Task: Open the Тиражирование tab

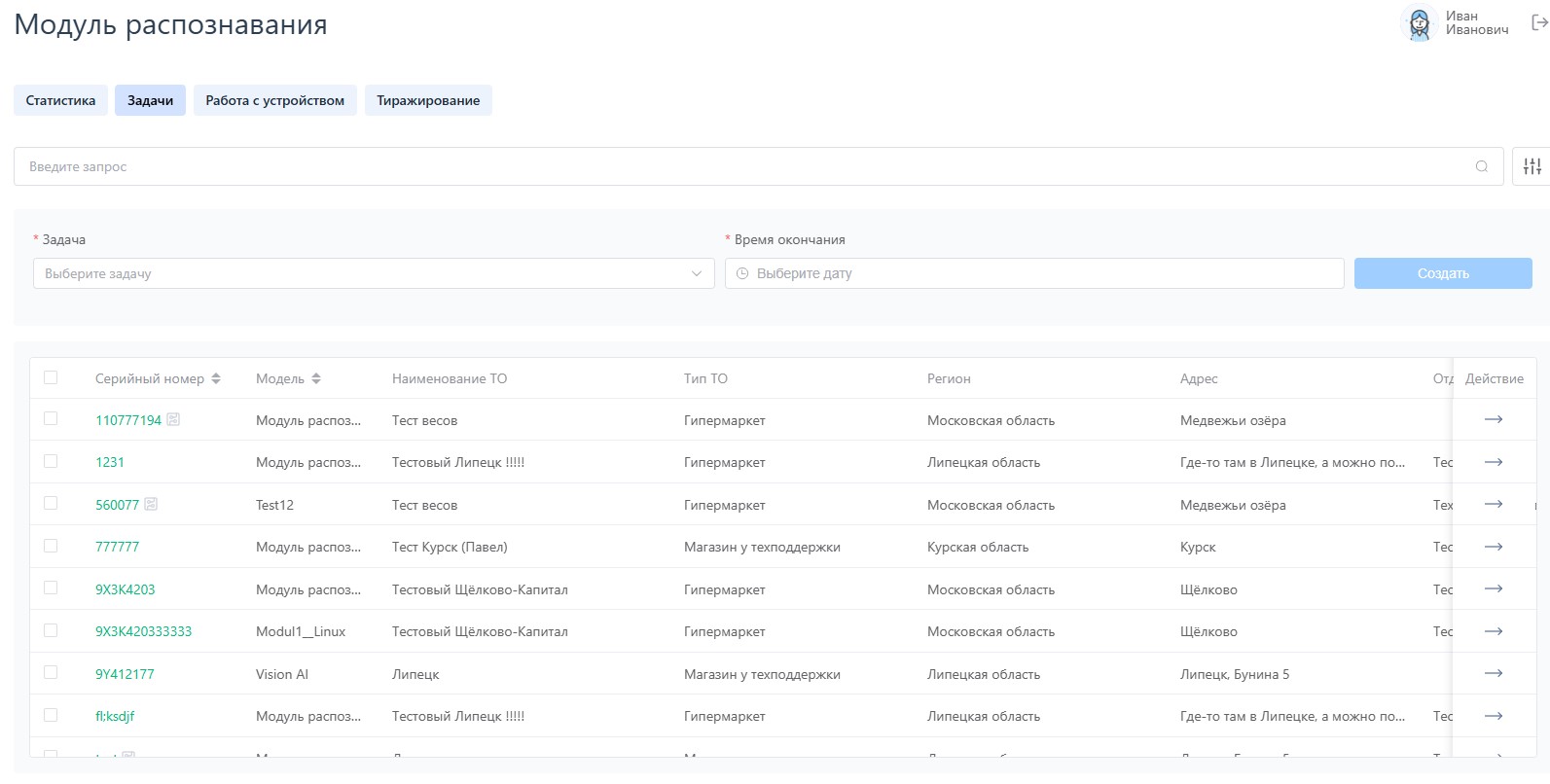Action: [428, 100]
